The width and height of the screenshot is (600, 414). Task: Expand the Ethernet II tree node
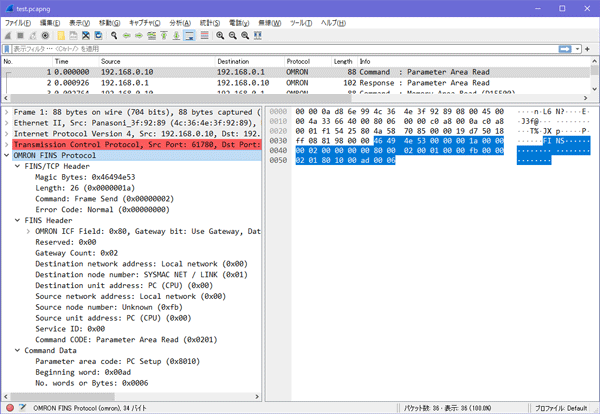(7, 123)
